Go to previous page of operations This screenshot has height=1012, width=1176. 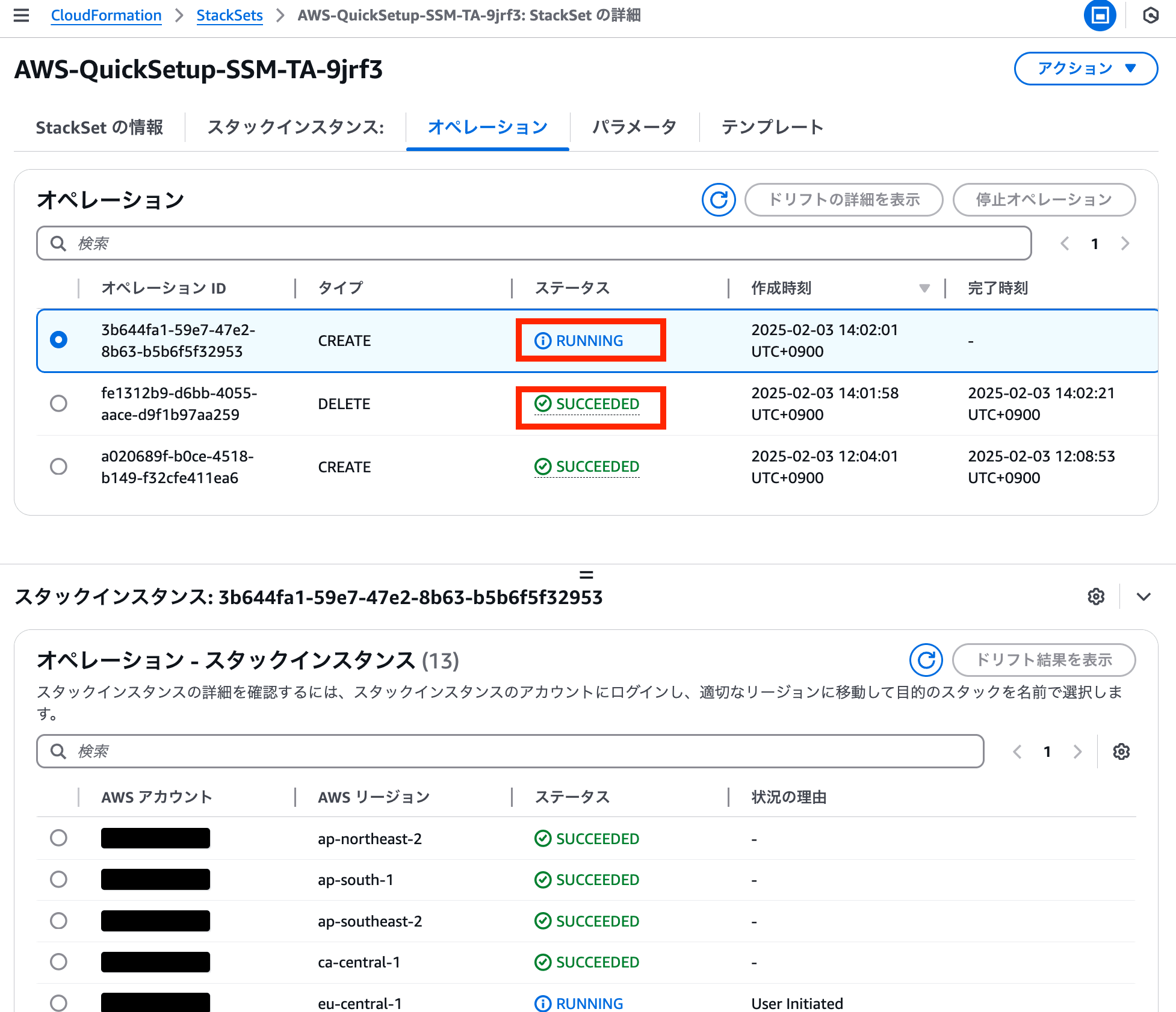pyautogui.click(x=1065, y=244)
